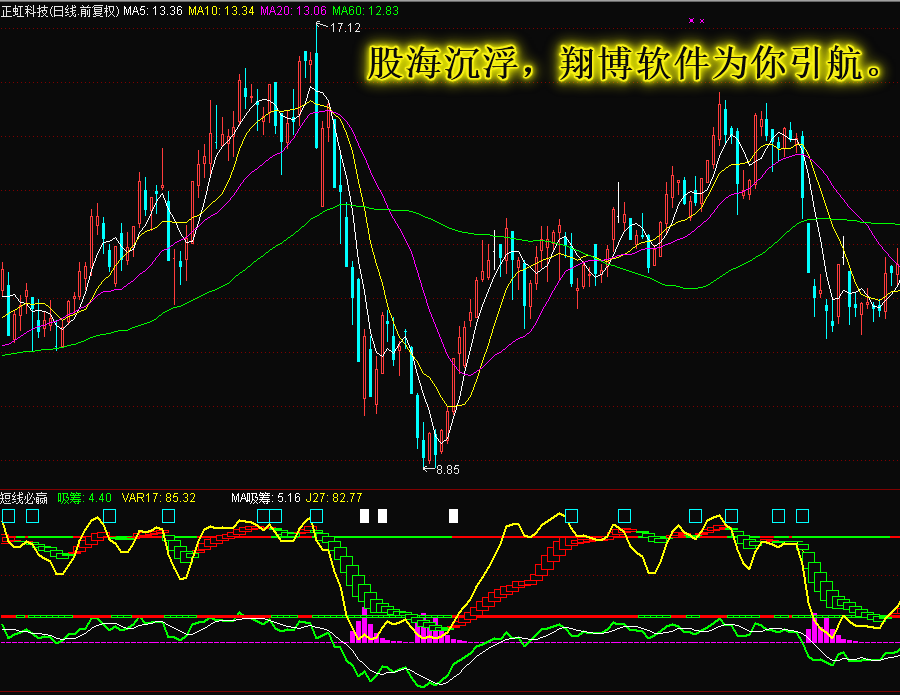Viewport: 900px width, 695px height.
Task: Select the MA5: 13.36 indicator label
Action: (x=153, y=11)
